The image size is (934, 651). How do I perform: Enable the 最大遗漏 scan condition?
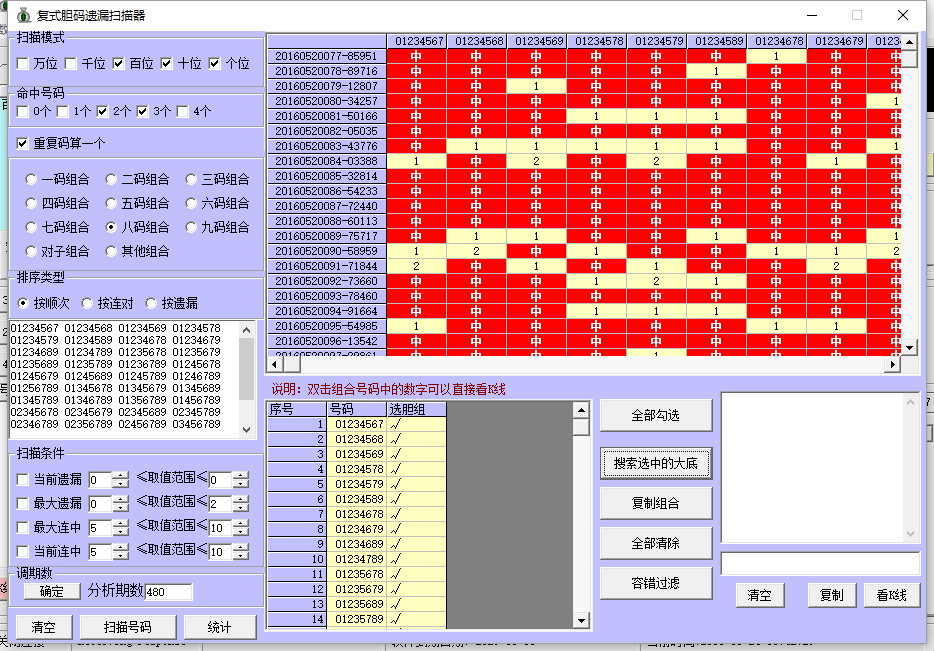pos(23,503)
